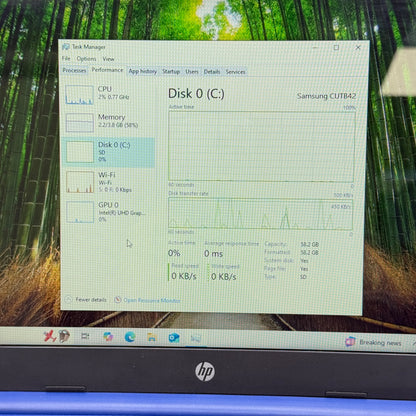Click the Capacity 58.2 GB value
Image resolution: width=416 pixels, height=416 pixels.
tap(310, 244)
